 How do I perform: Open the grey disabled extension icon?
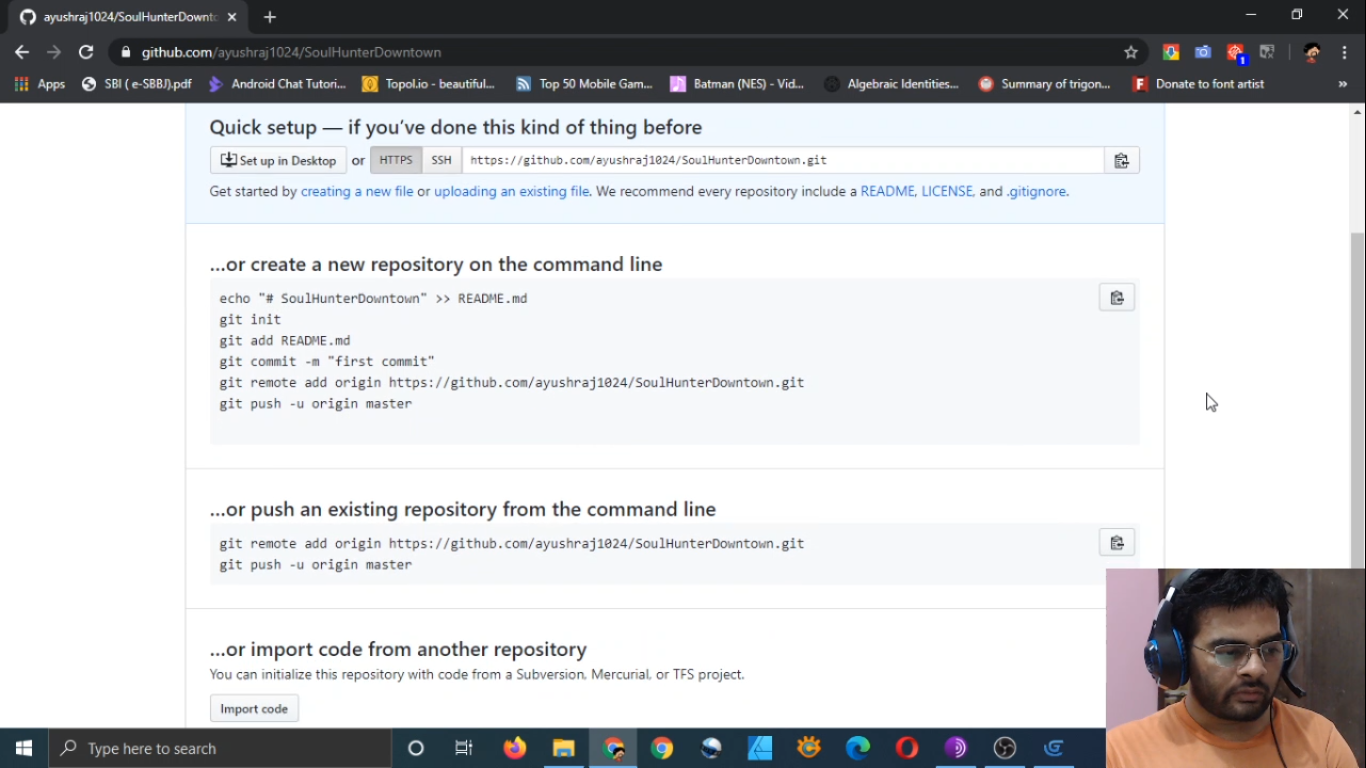[1267, 52]
